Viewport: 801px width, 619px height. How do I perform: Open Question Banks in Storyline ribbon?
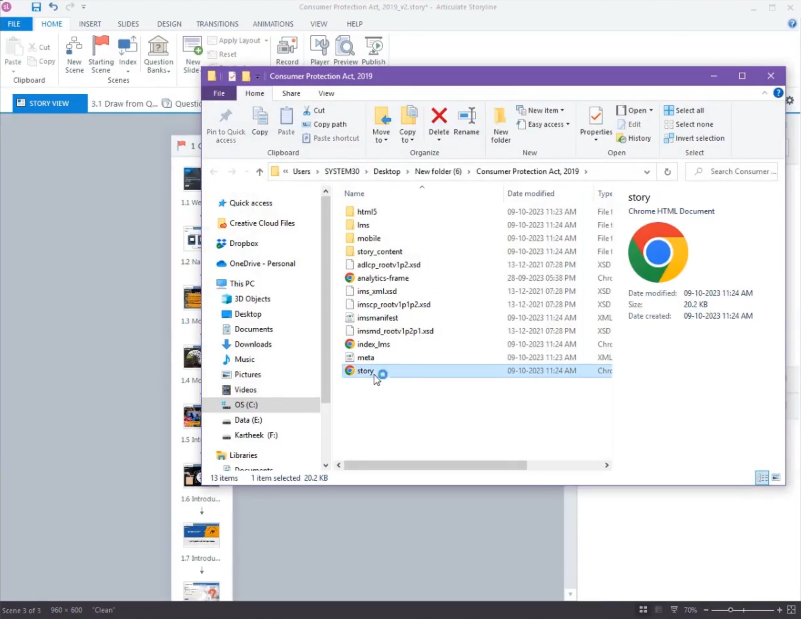coord(158,55)
